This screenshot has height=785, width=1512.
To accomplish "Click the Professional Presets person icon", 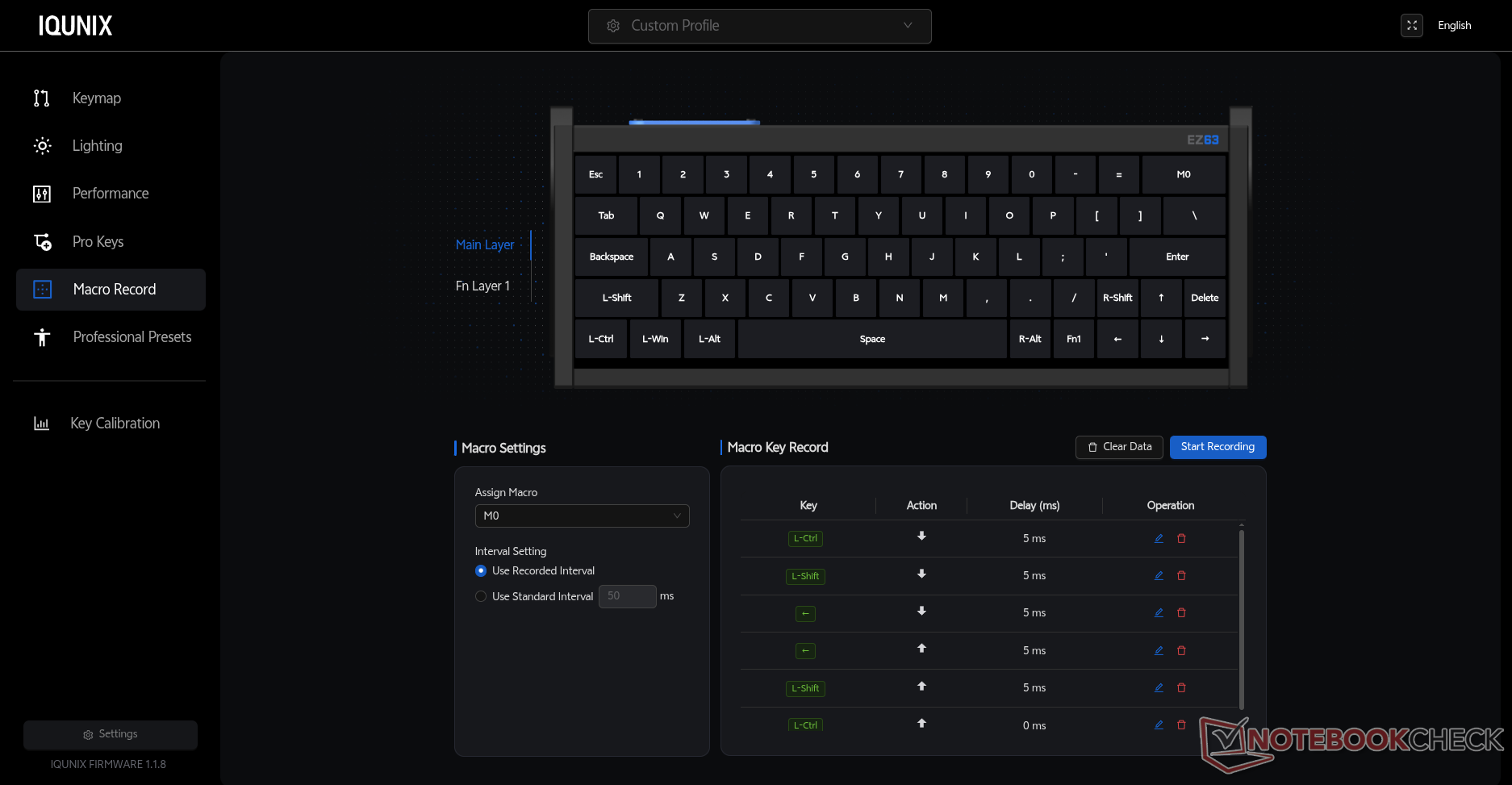I will tap(42, 337).
